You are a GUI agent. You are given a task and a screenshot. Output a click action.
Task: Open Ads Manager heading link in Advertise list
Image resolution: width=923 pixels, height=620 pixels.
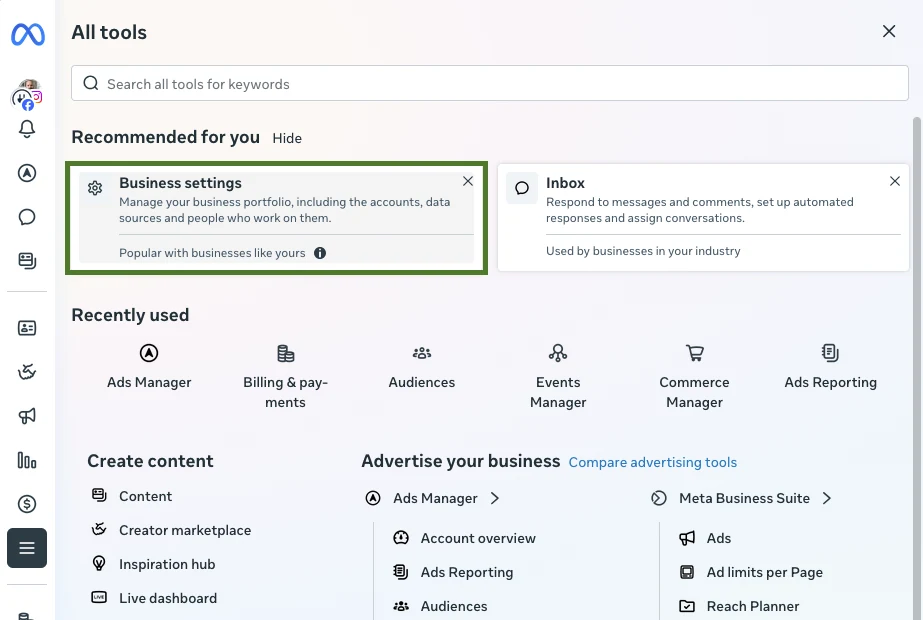click(x=435, y=498)
